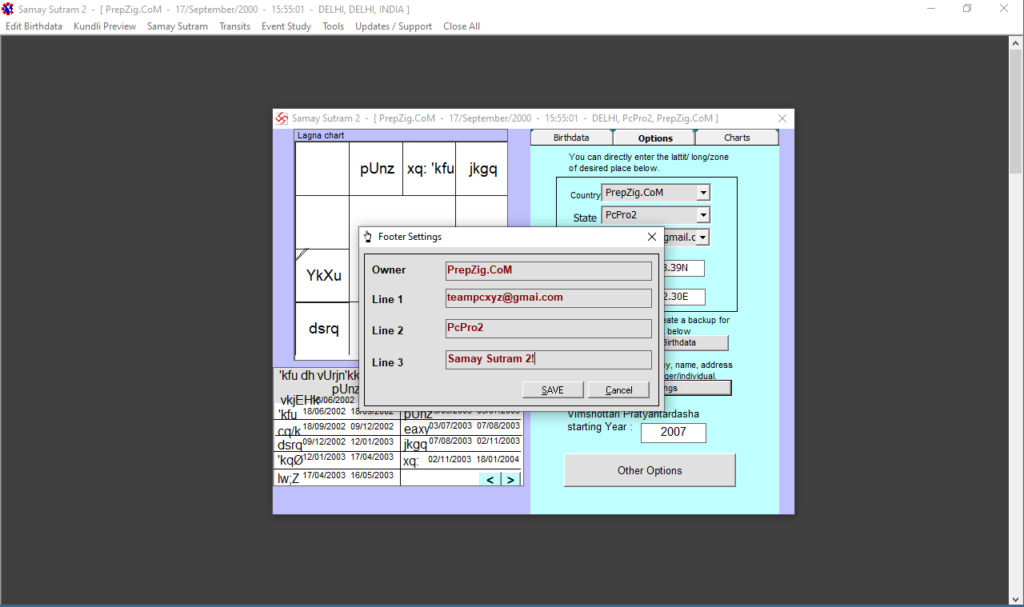Image resolution: width=1024 pixels, height=607 pixels.
Task: Close the inner Samay Sutram 2 window
Action: coord(782,118)
